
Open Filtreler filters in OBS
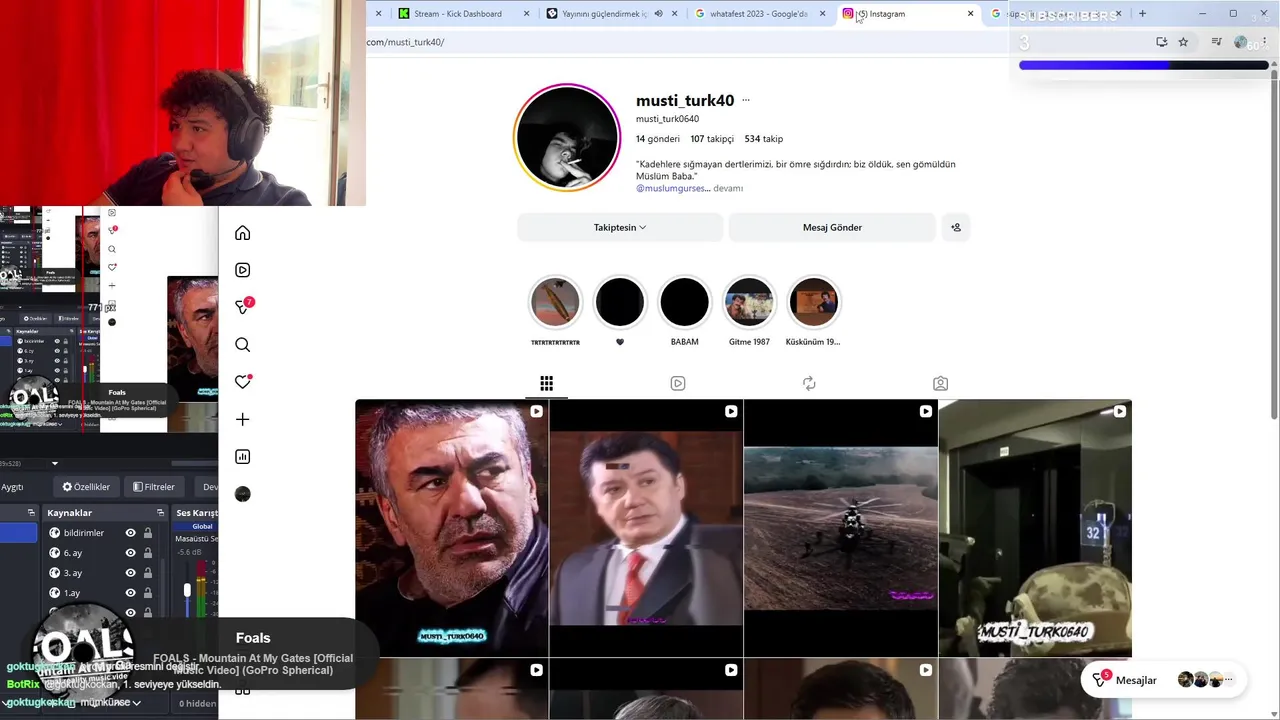(153, 487)
